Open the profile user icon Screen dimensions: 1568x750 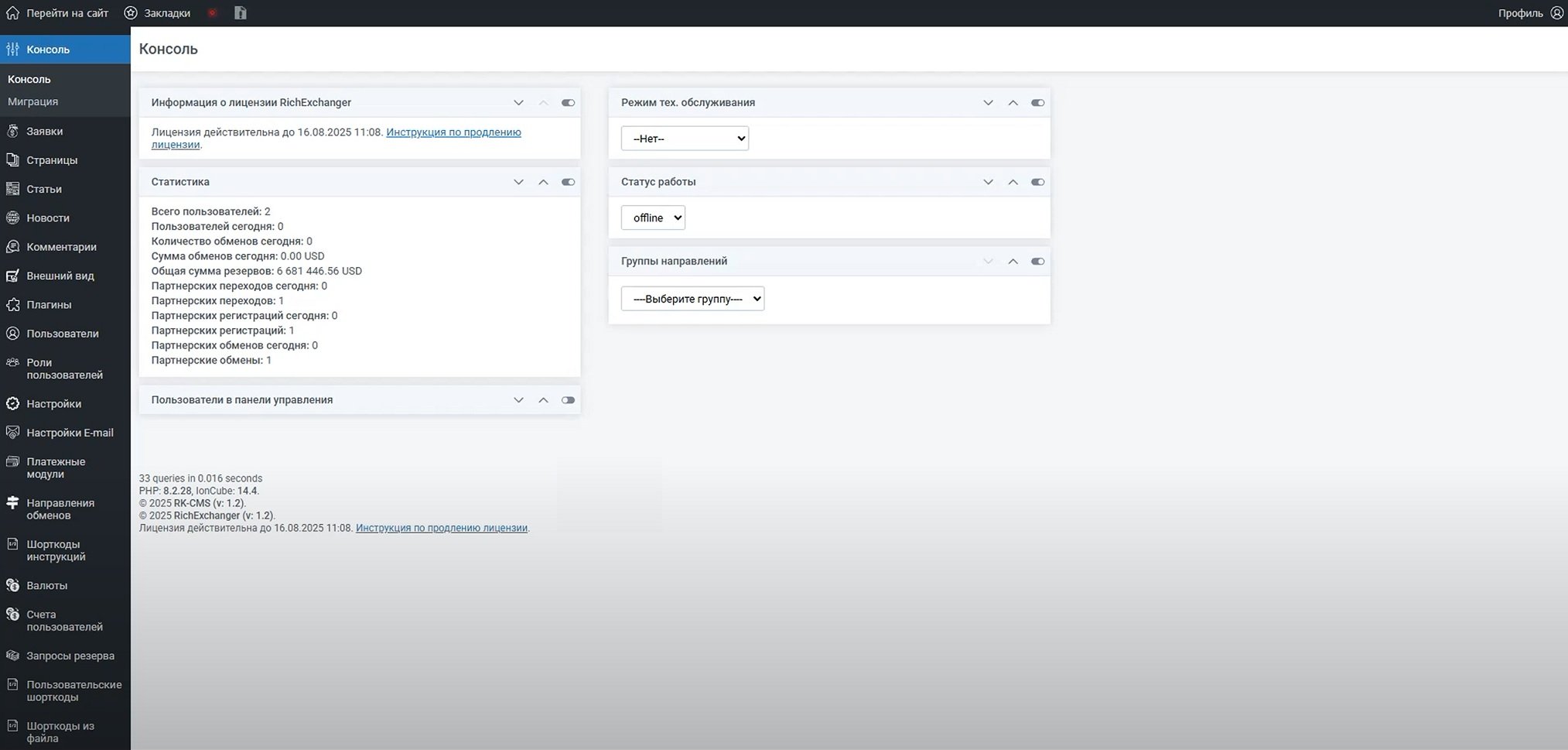pyautogui.click(x=1556, y=13)
